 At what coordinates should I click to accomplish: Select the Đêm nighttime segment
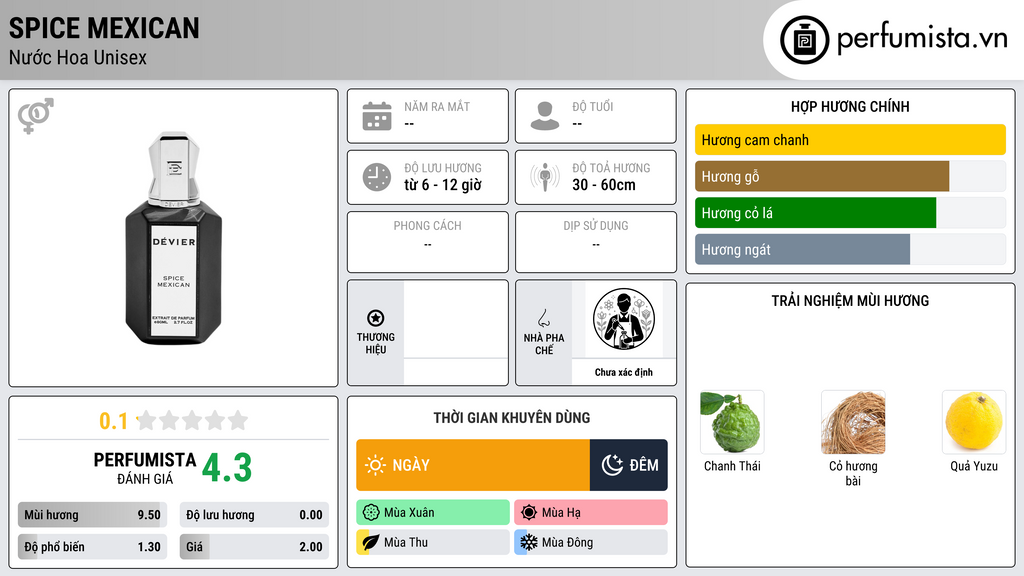point(629,465)
